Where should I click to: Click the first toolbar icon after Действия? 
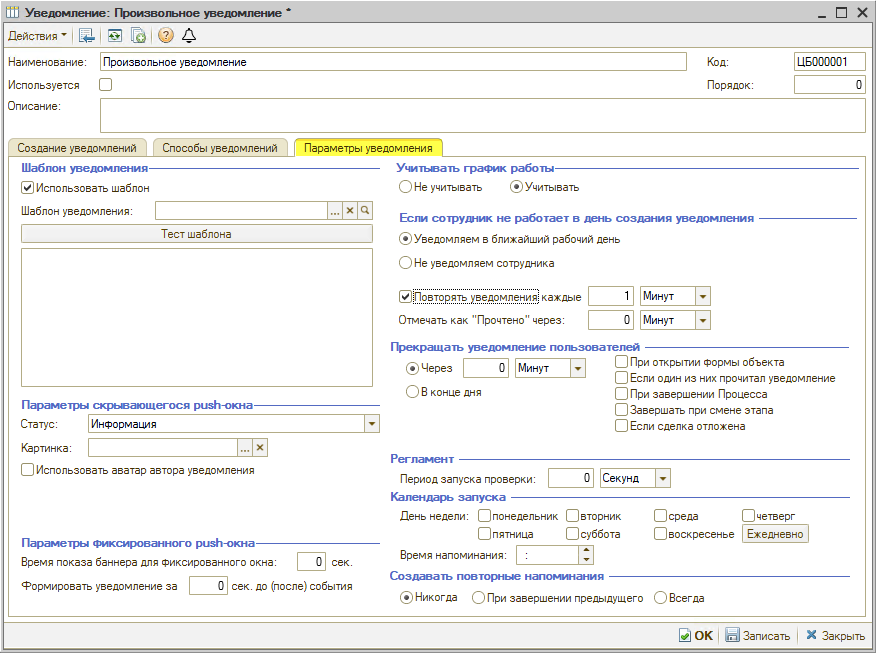[x=88, y=36]
